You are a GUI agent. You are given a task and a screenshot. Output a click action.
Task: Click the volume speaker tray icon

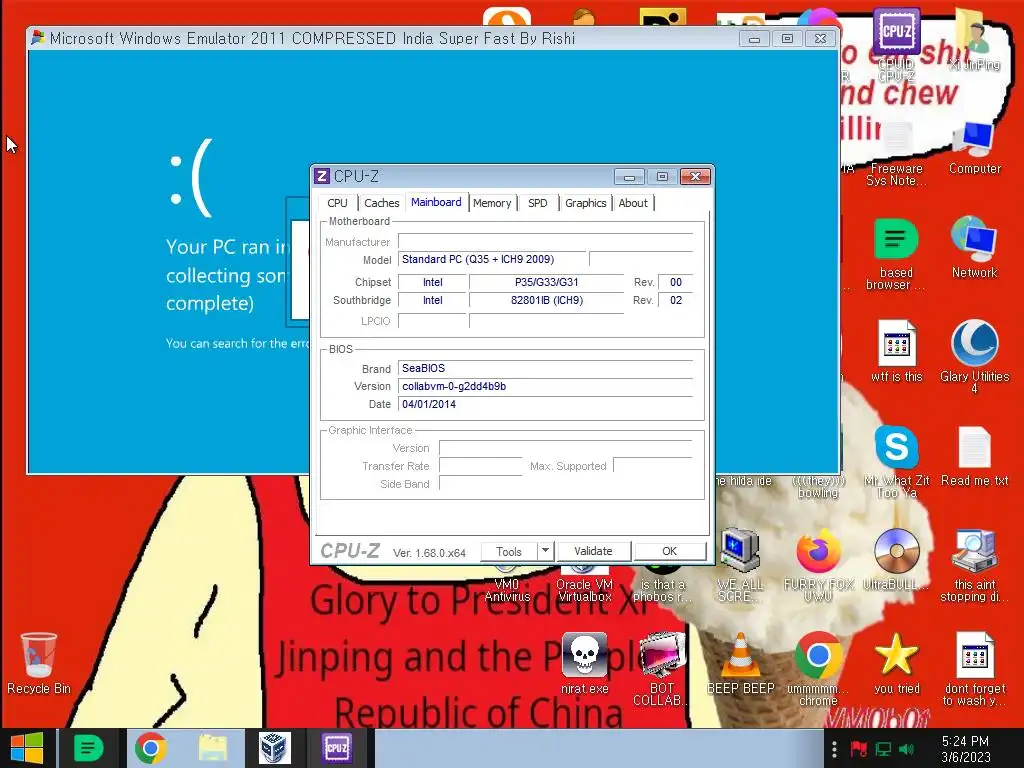(x=906, y=749)
